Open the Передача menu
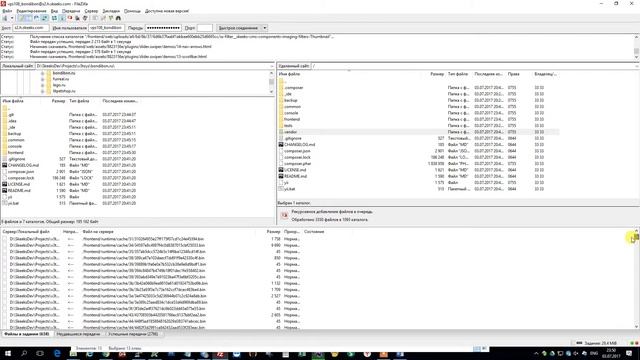Screen dimensions: 640x360 tap(71, 11)
